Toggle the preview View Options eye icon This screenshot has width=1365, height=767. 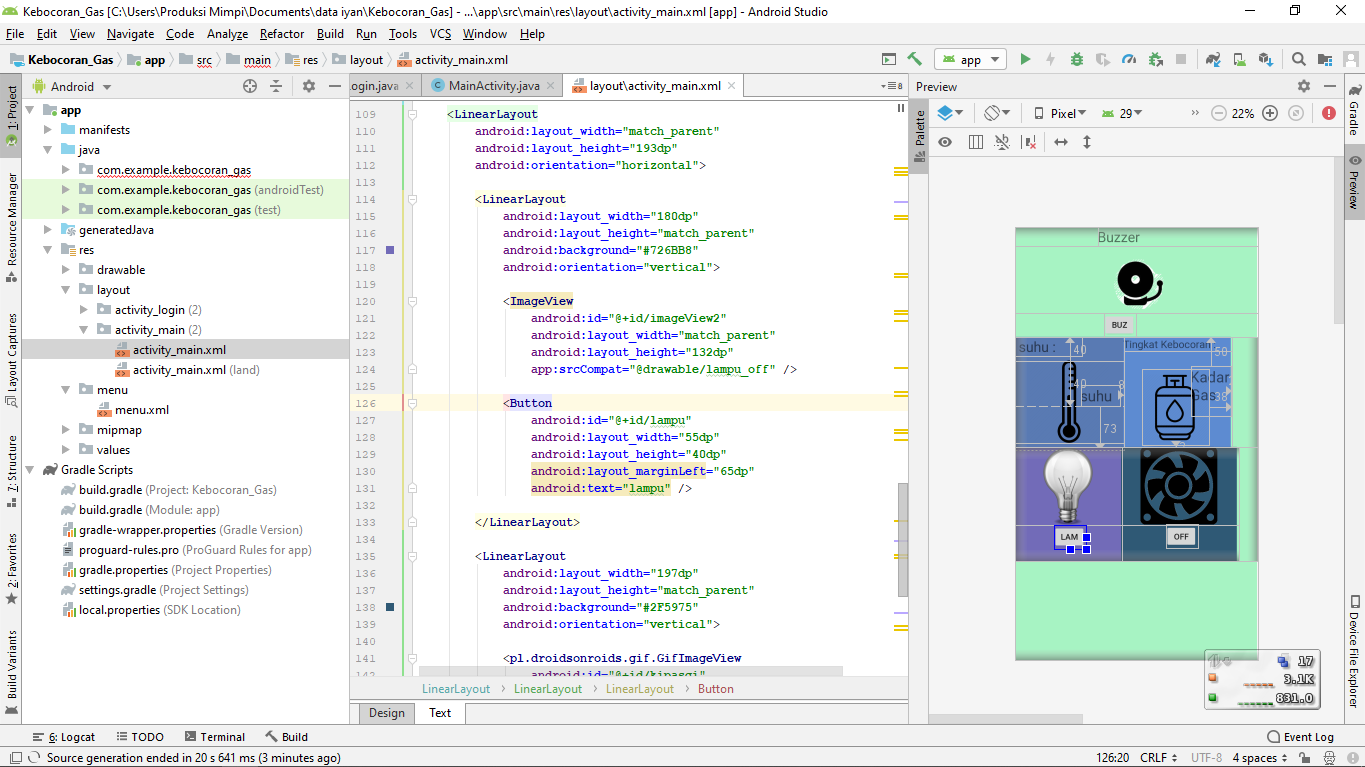[x=945, y=142]
